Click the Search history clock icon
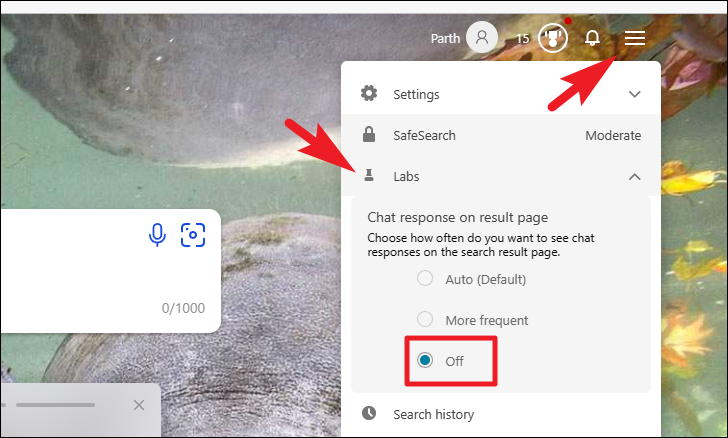 click(369, 413)
